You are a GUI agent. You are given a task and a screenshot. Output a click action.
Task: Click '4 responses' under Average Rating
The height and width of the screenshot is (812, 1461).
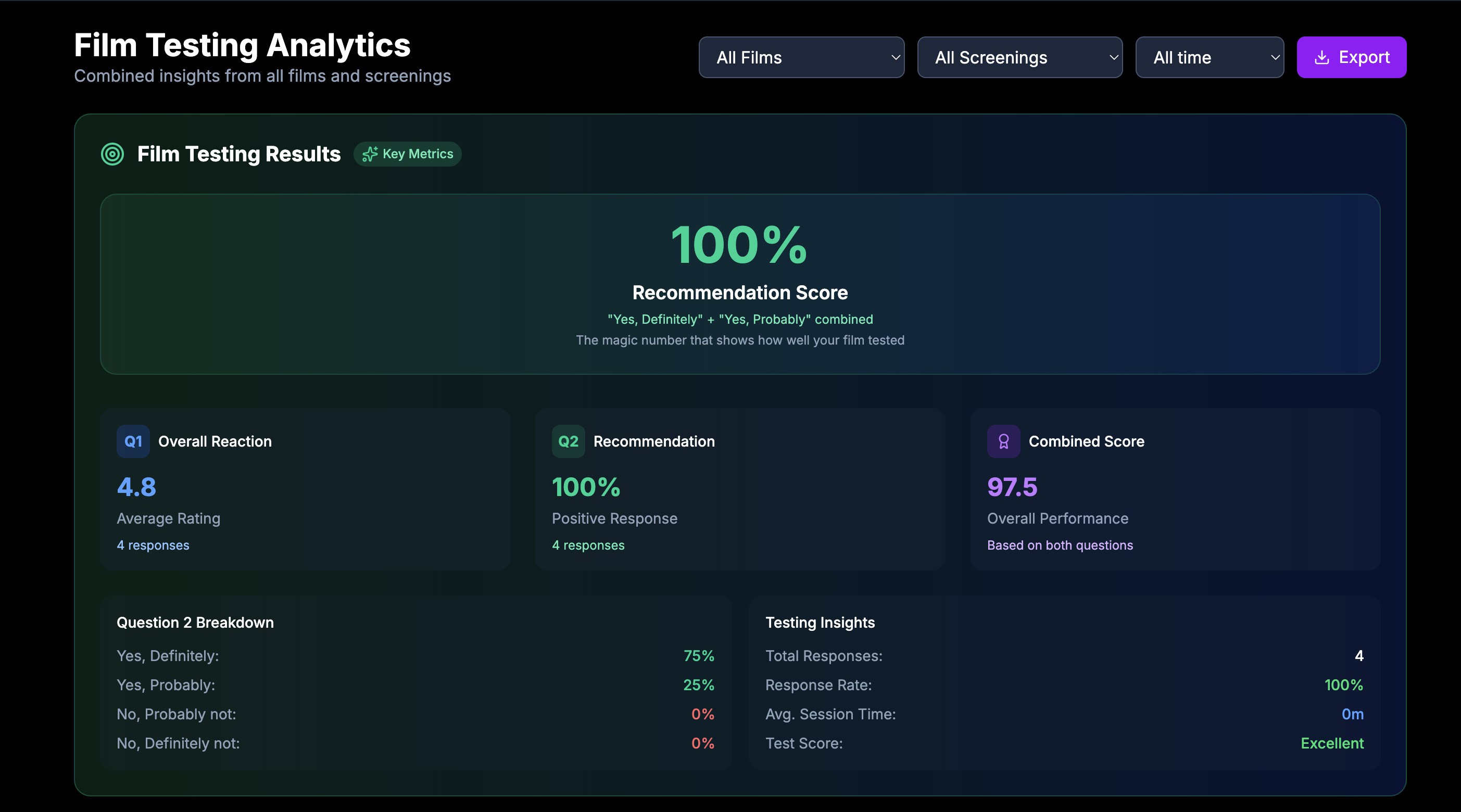[x=153, y=545]
